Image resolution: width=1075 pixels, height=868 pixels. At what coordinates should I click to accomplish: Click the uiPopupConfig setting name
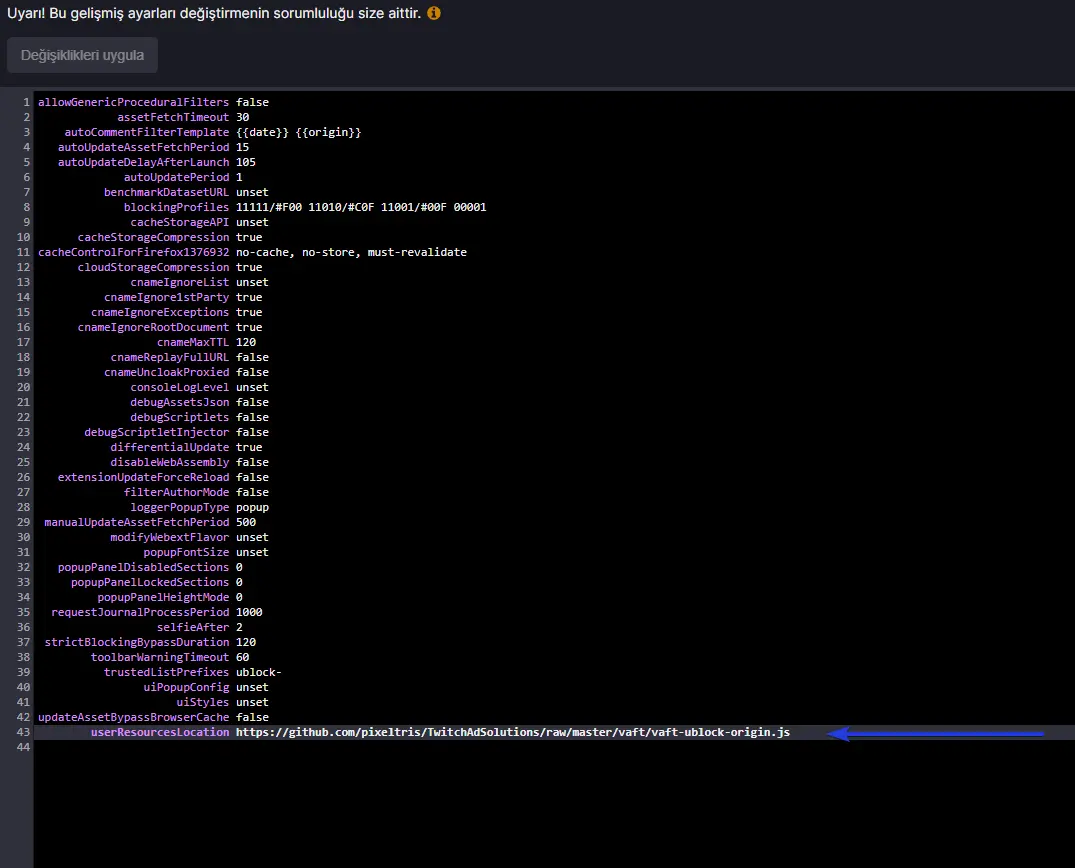pyautogui.click(x=186, y=688)
